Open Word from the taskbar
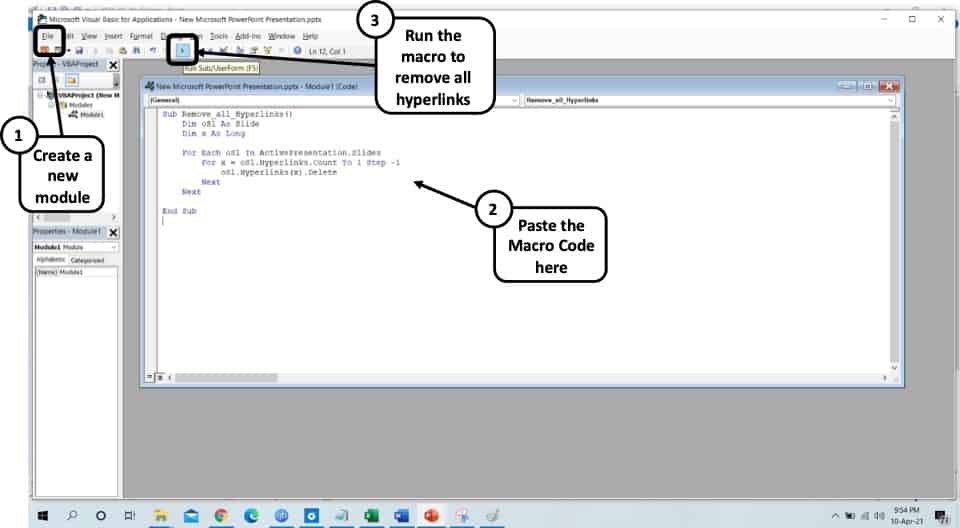Viewport: 960px width, 528px height. pyautogui.click(x=402, y=516)
